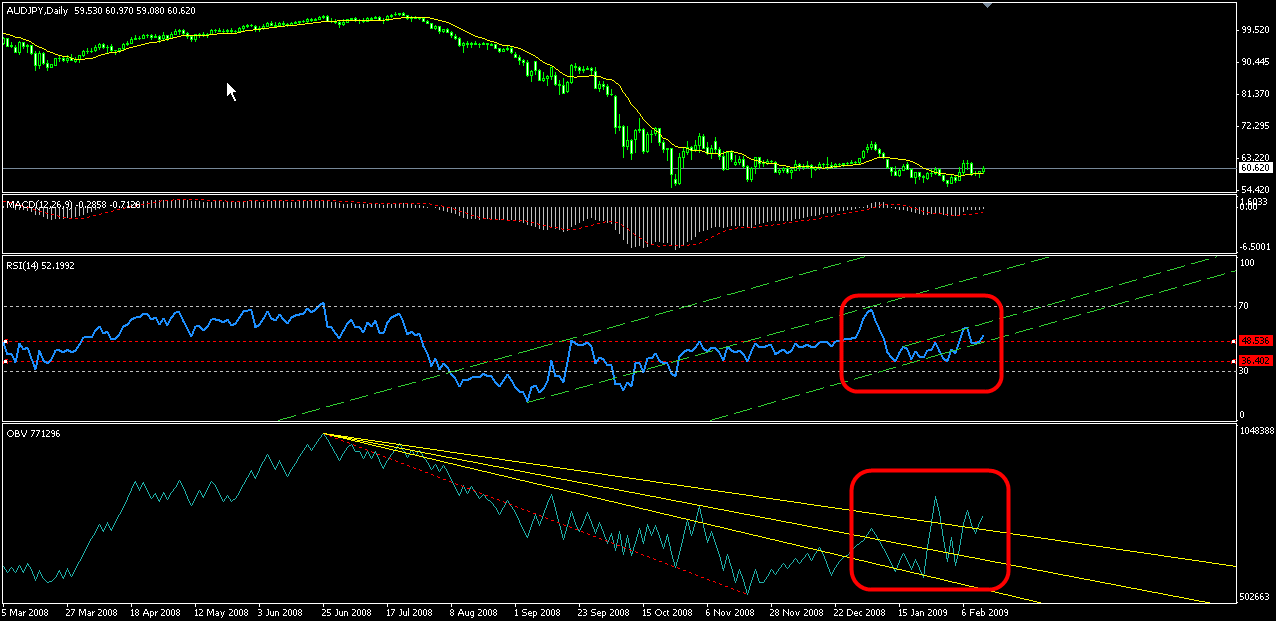This screenshot has height=621, width=1276.
Task: Click the RSI 100 scale label
Action: coord(1247,262)
